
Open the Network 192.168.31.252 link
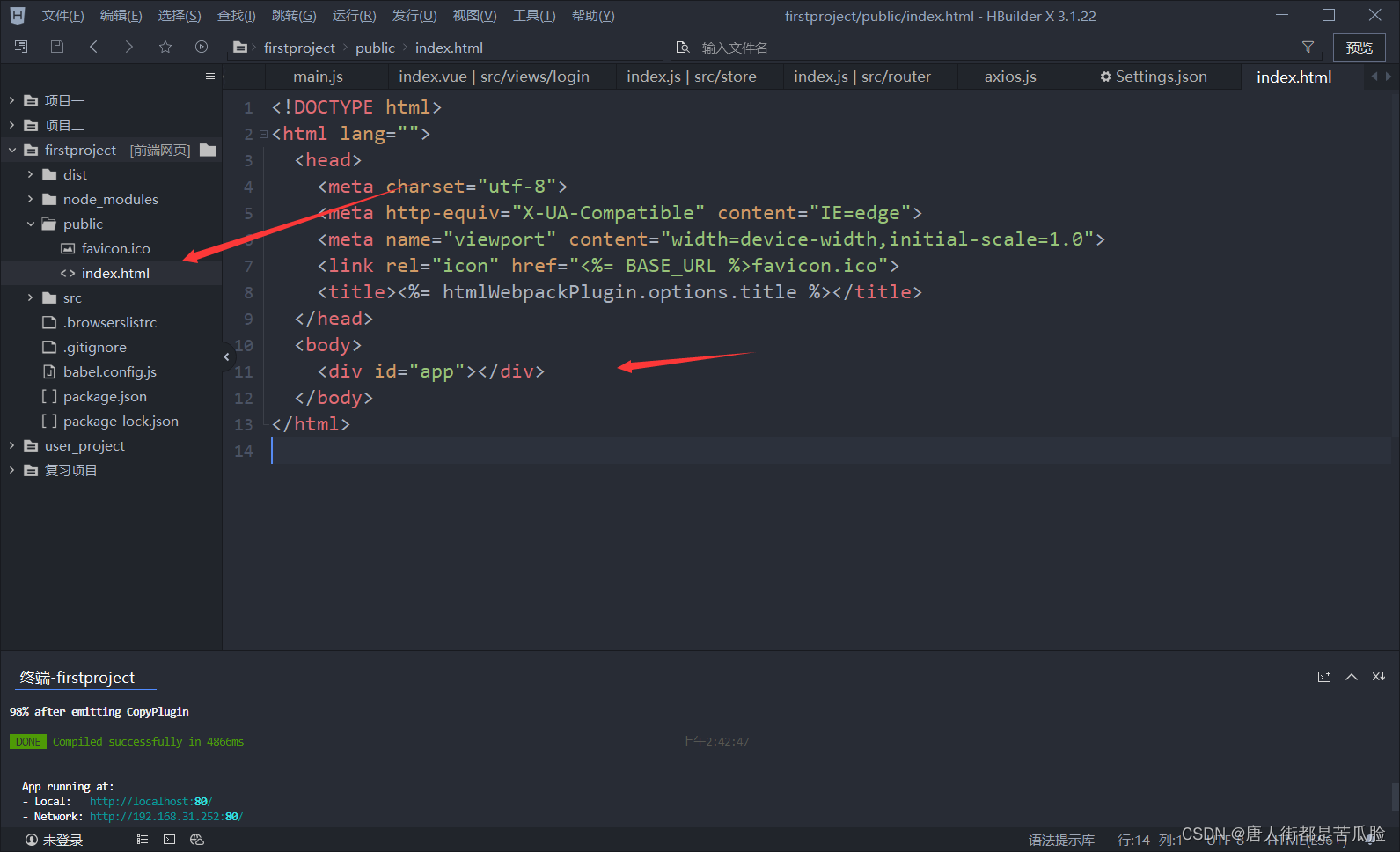(166, 817)
